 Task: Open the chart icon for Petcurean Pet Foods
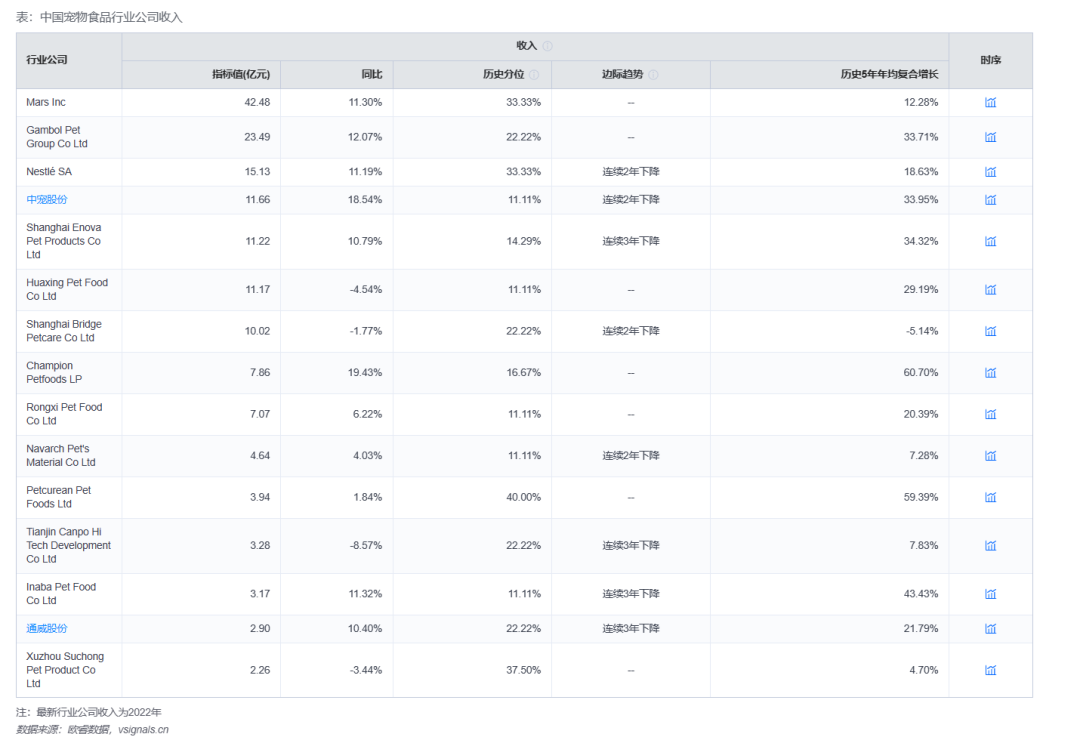tap(990, 498)
